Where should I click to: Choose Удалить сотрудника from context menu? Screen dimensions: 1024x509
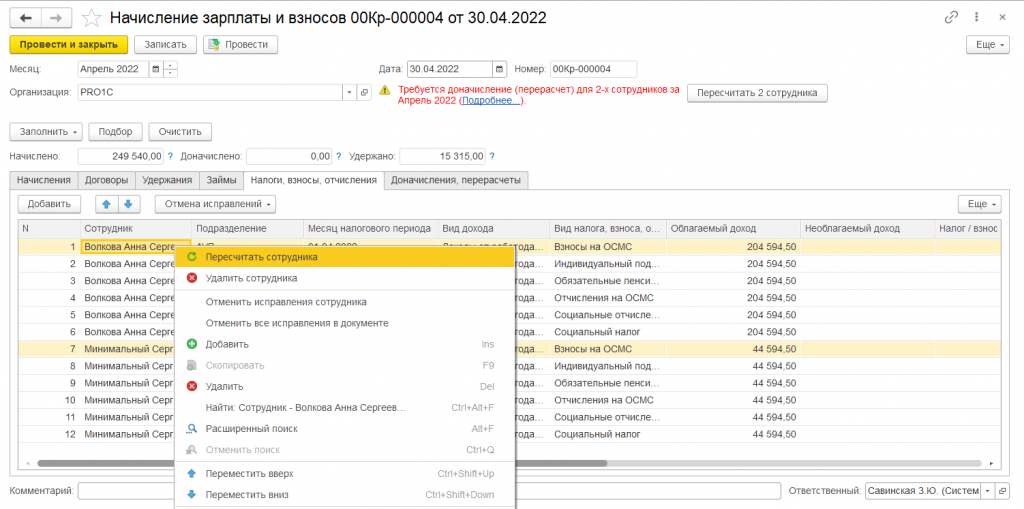tap(250, 278)
